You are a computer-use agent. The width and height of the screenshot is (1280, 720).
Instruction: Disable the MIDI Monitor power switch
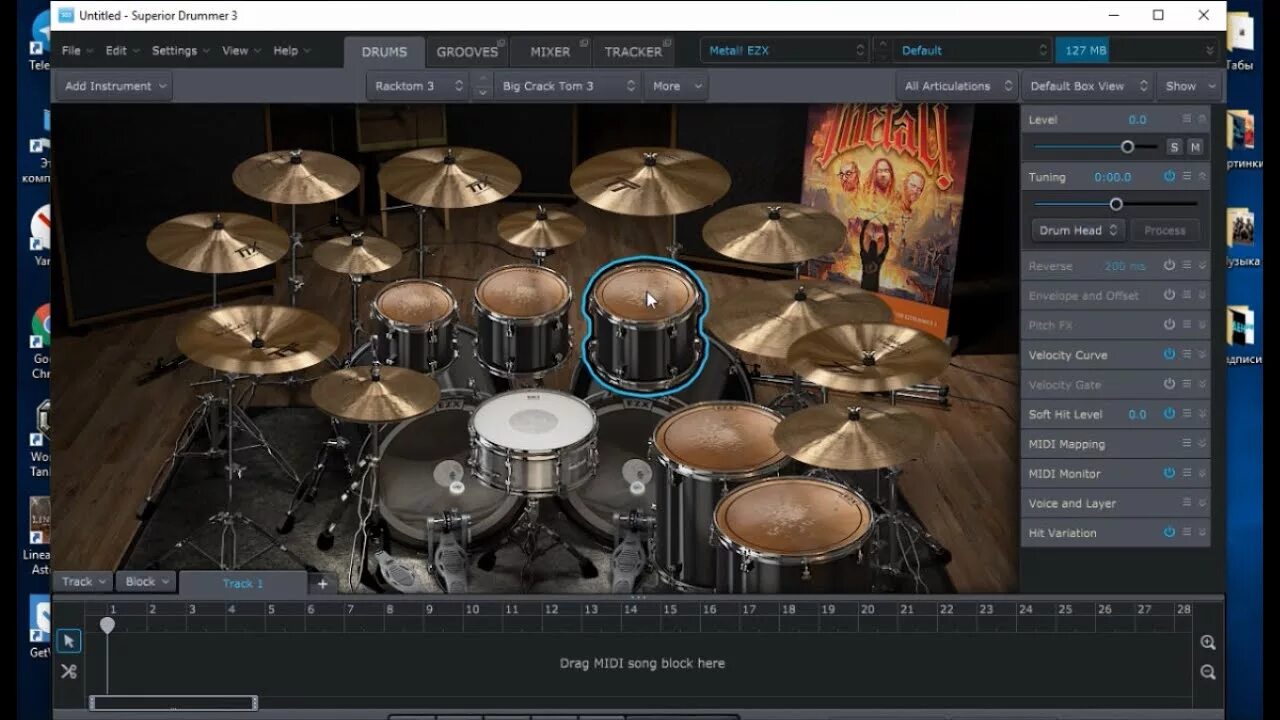pos(1169,472)
